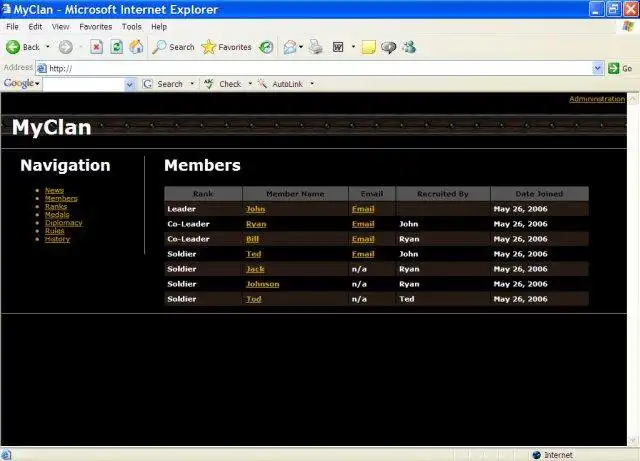Click the Date Joined column header
Screen dimensions: 640x461
(539, 194)
